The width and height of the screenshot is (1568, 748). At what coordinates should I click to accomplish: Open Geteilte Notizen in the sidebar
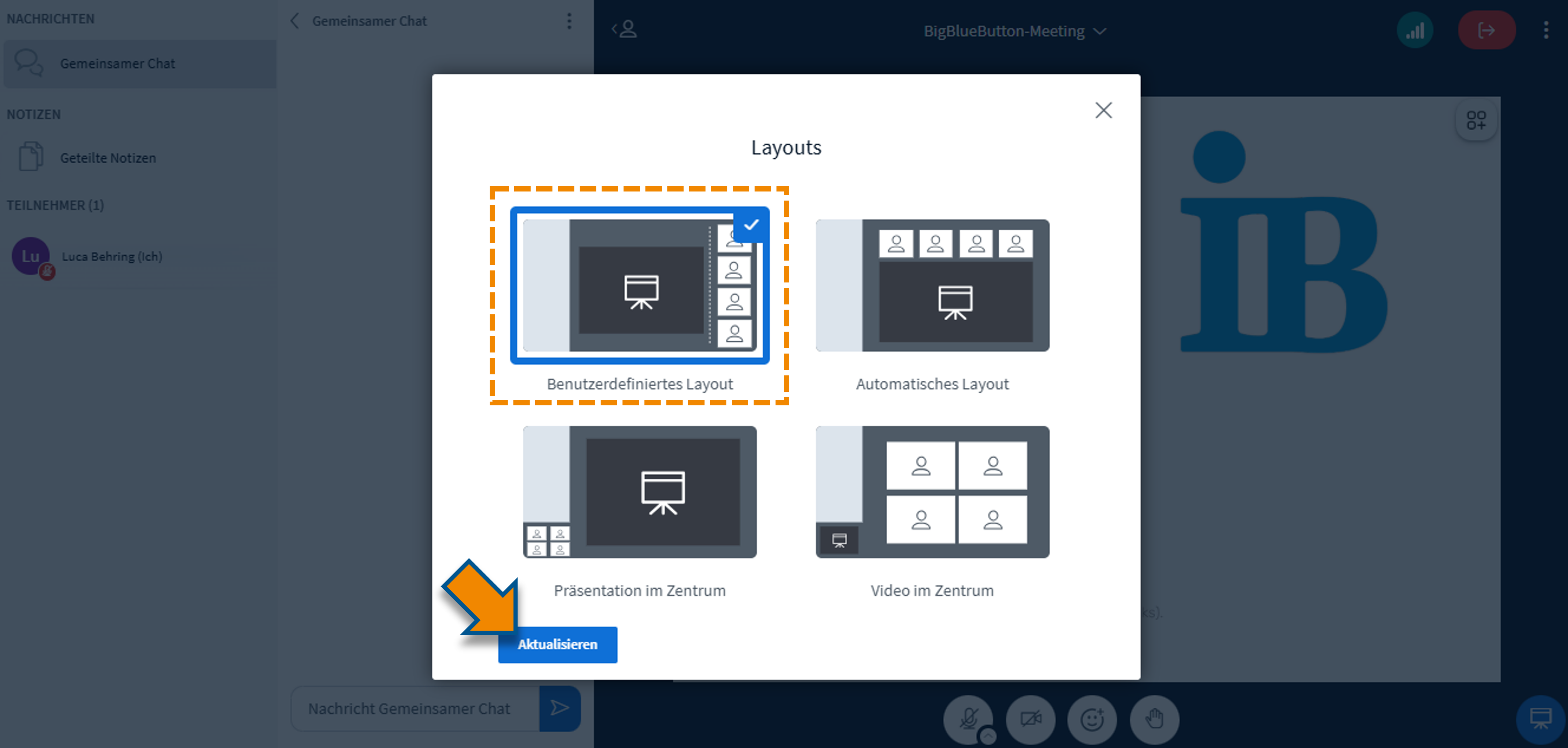(108, 158)
